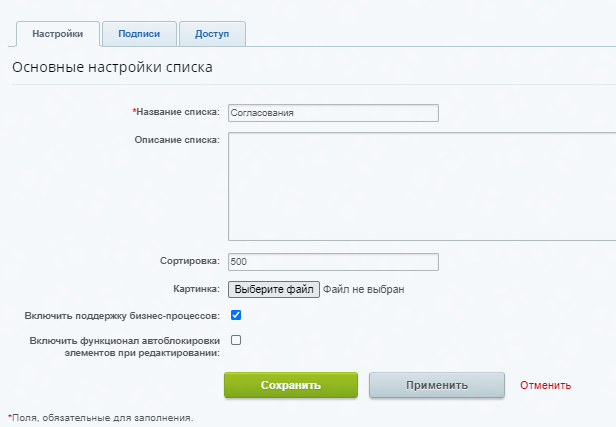
Task: Click the Название списка label
Action: (x=176, y=112)
